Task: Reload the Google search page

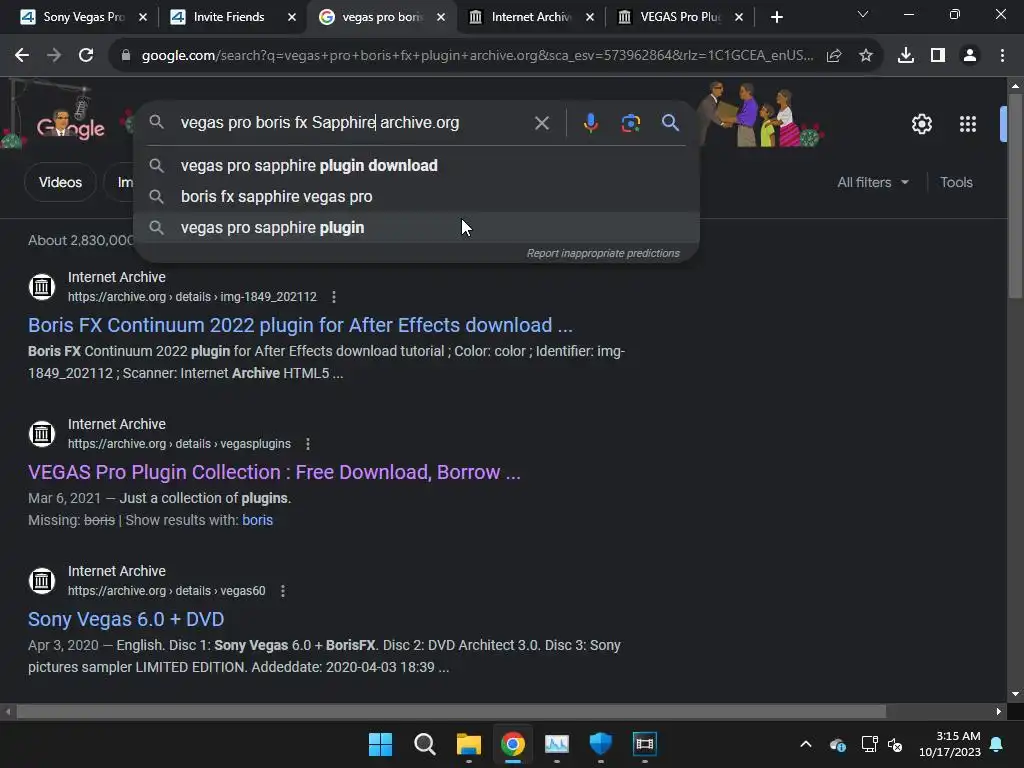Action: (86, 56)
